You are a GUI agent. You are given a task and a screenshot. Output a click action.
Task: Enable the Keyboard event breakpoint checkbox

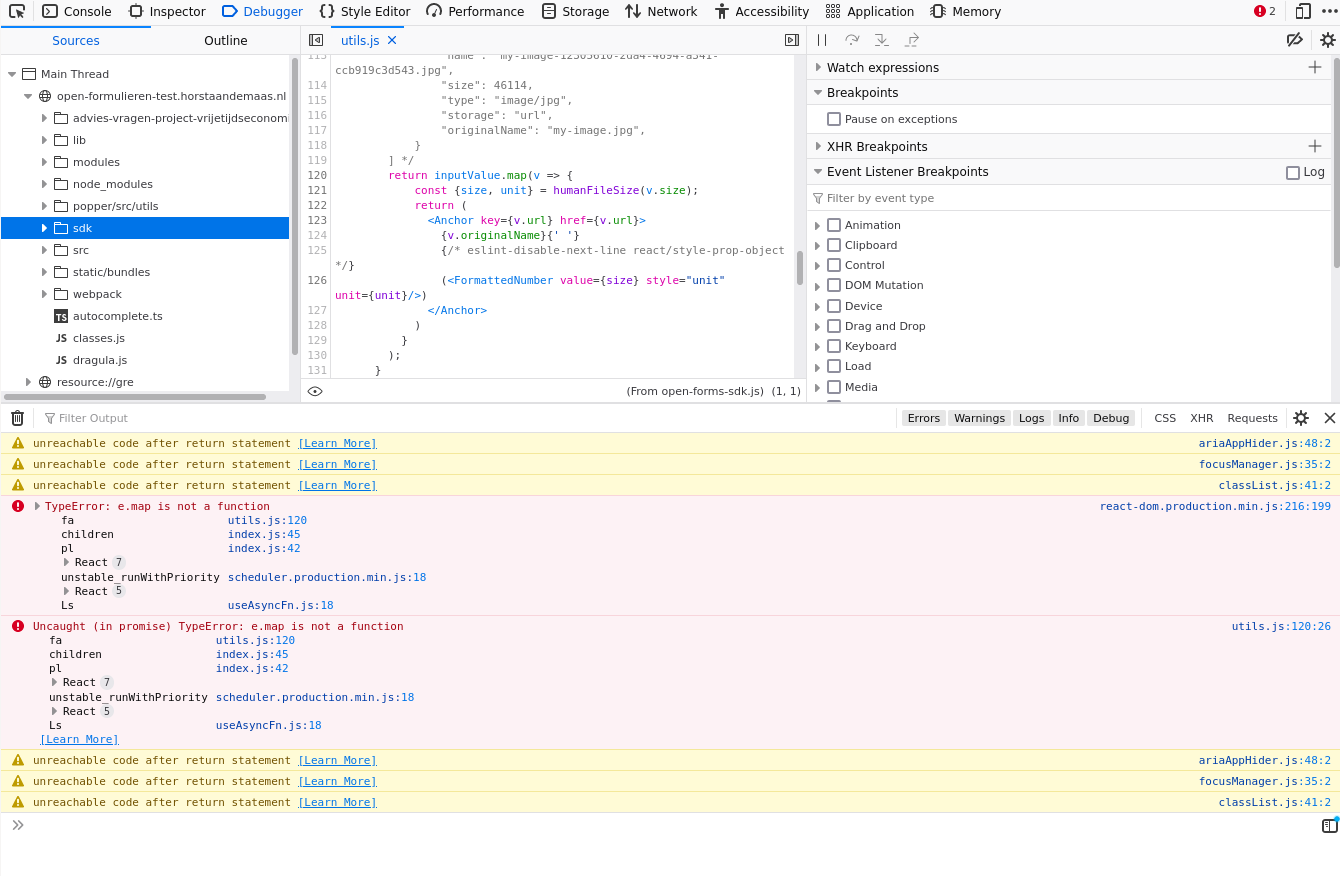click(834, 346)
